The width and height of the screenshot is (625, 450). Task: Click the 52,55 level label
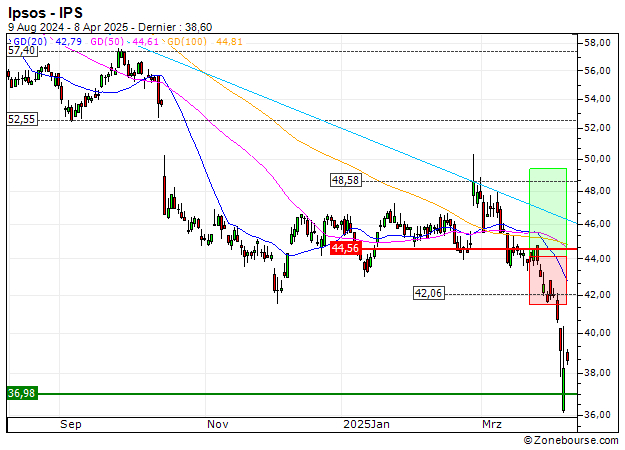(x=22, y=119)
